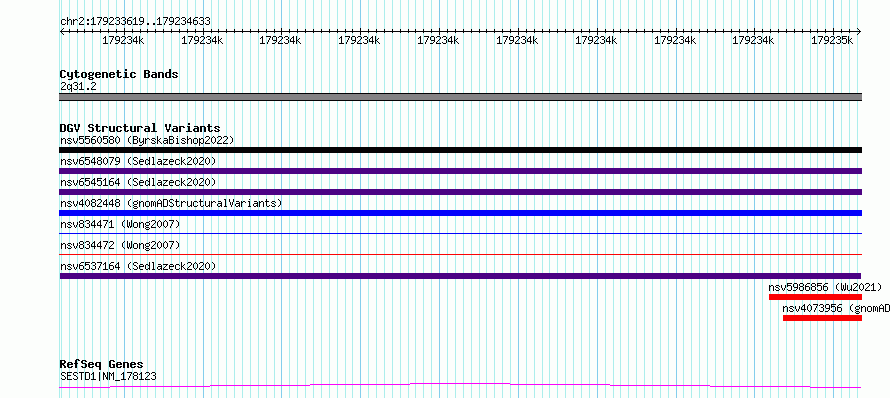Click the thin blue line under nsv834471
This screenshot has width=890, height=398.
click(x=460, y=233)
